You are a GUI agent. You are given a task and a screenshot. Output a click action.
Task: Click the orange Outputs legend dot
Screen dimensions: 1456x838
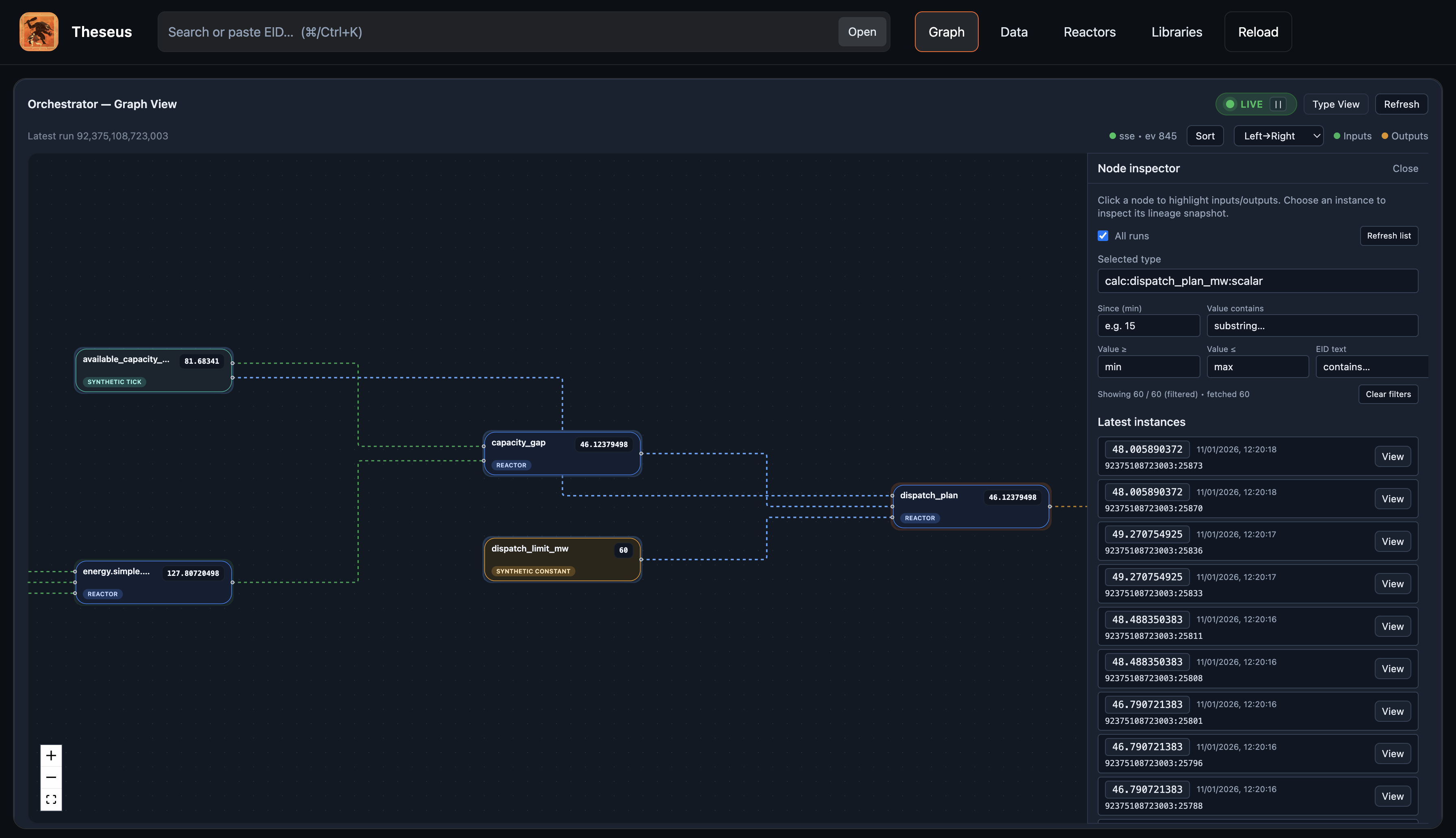[x=1384, y=136]
